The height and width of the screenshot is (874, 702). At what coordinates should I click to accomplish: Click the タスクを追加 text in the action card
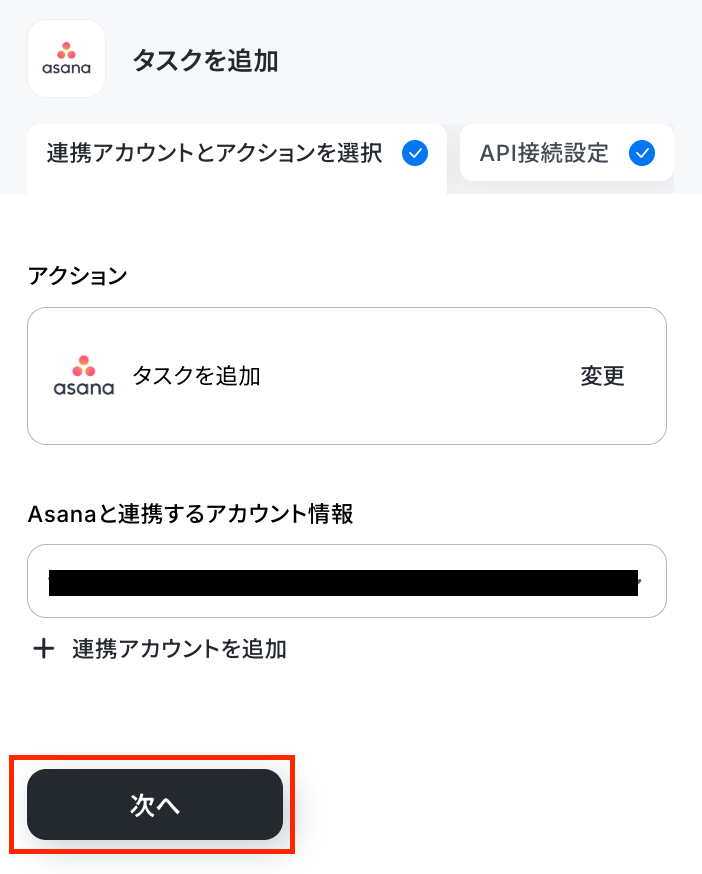tap(196, 376)
